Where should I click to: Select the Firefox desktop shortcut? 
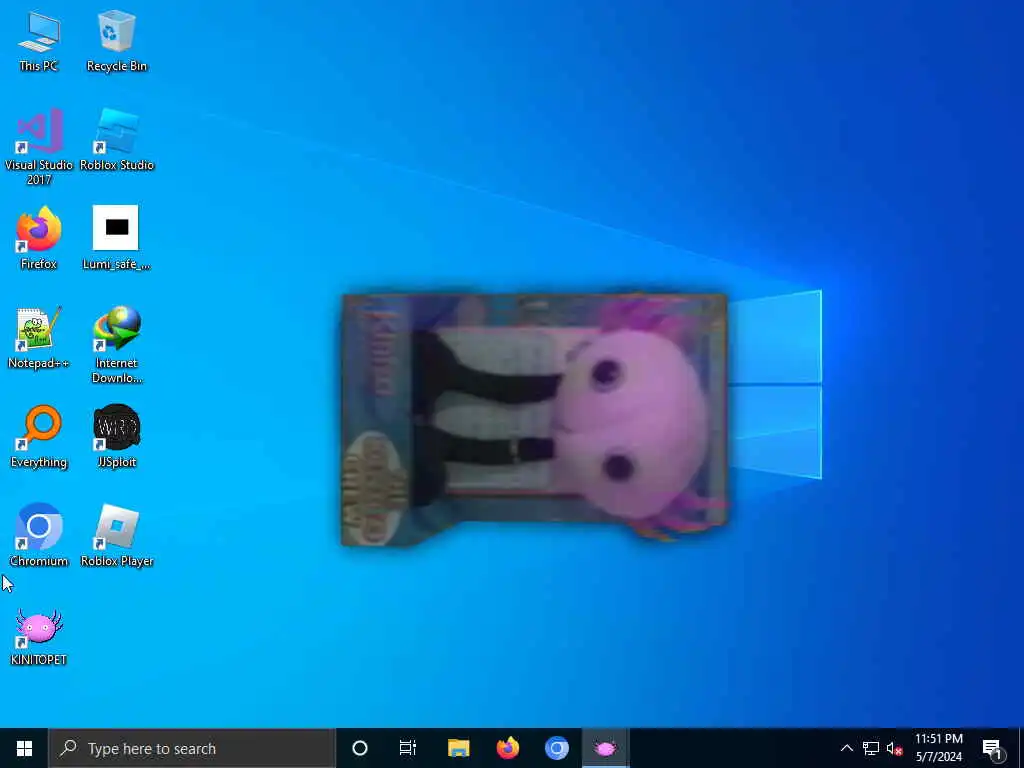[x=39, y=238]
